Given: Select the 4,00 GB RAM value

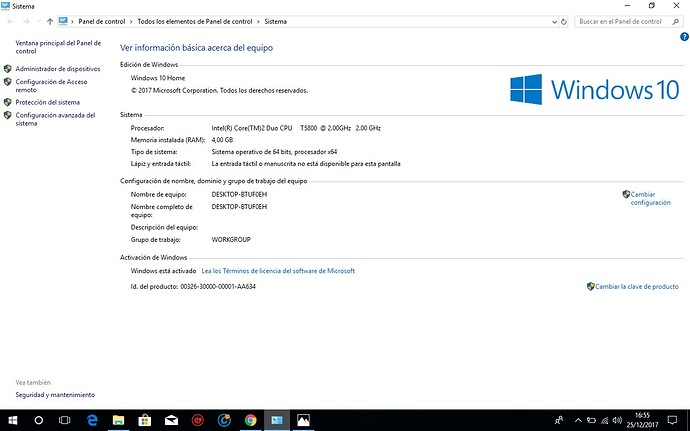Looking at the screenshot, I should coord(222,140).
